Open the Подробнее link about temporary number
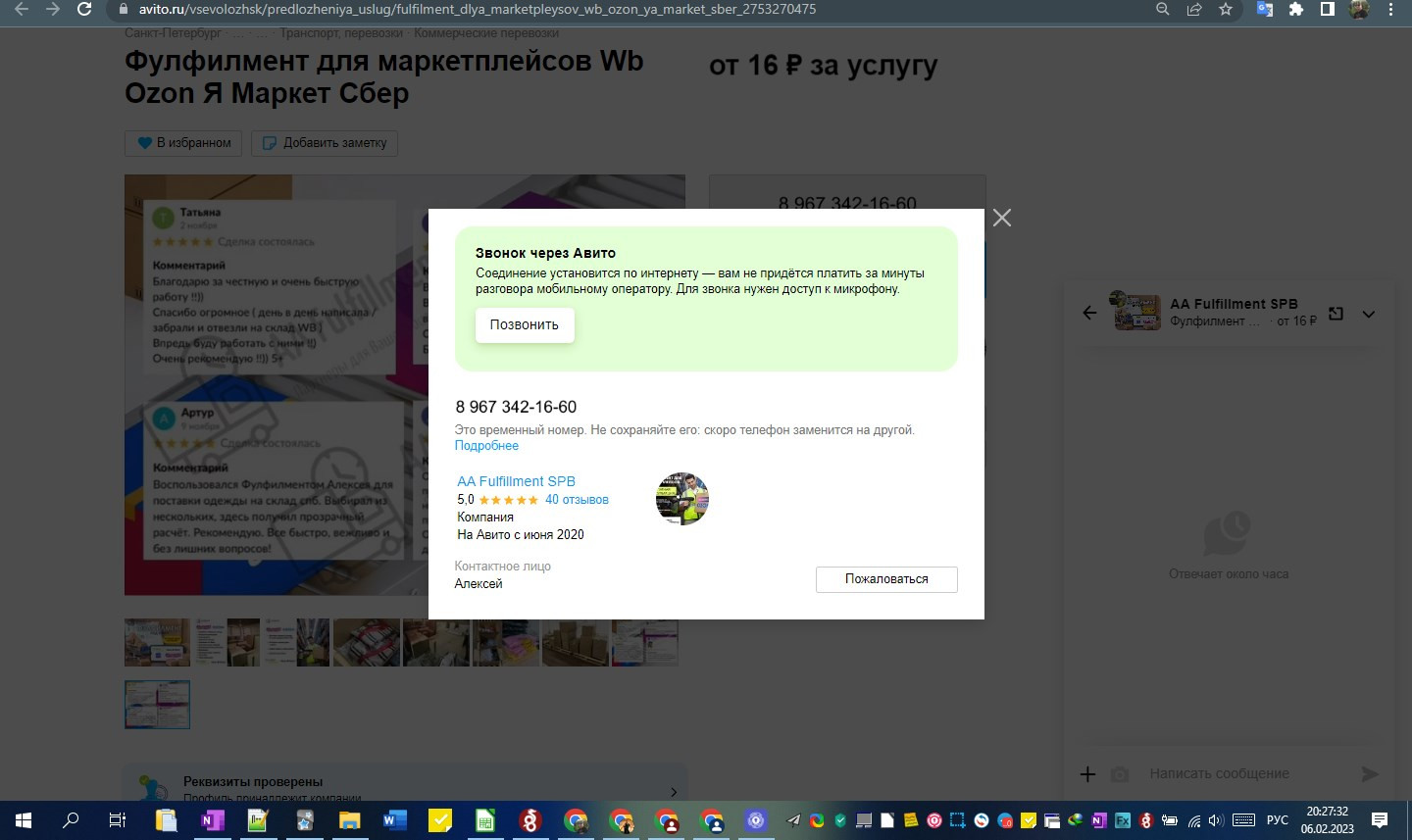The height and width of the screenshot is (840, 1412). (x=486, y=446)
